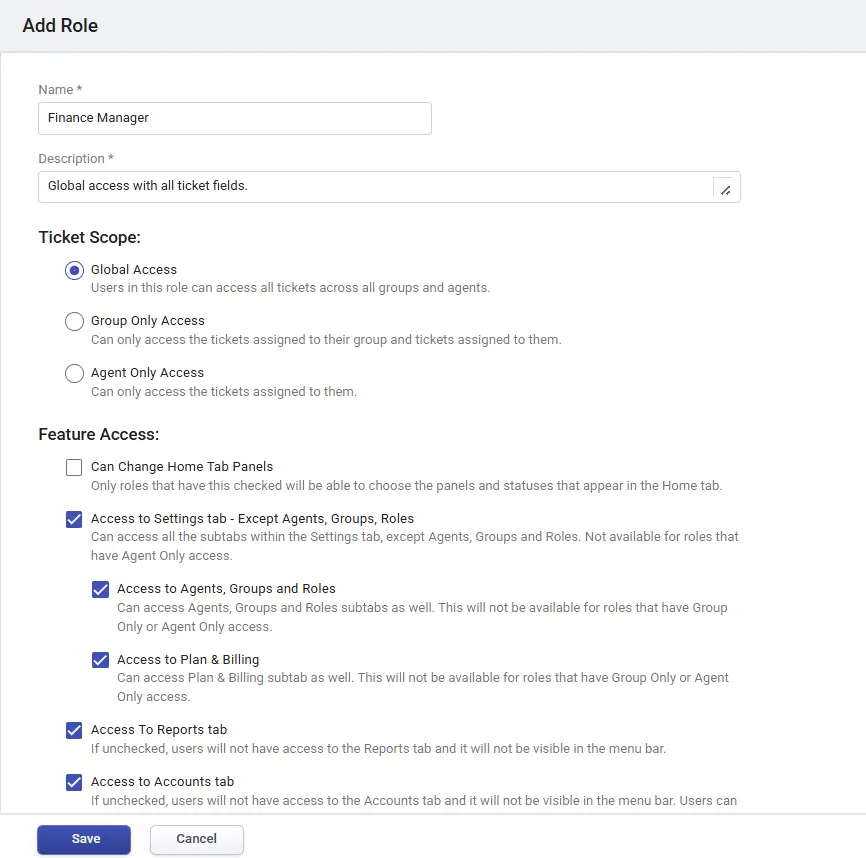Click the Ticket Scope heading
The image size is (866, 858).
pyautogui.click(x=89, y=237)
